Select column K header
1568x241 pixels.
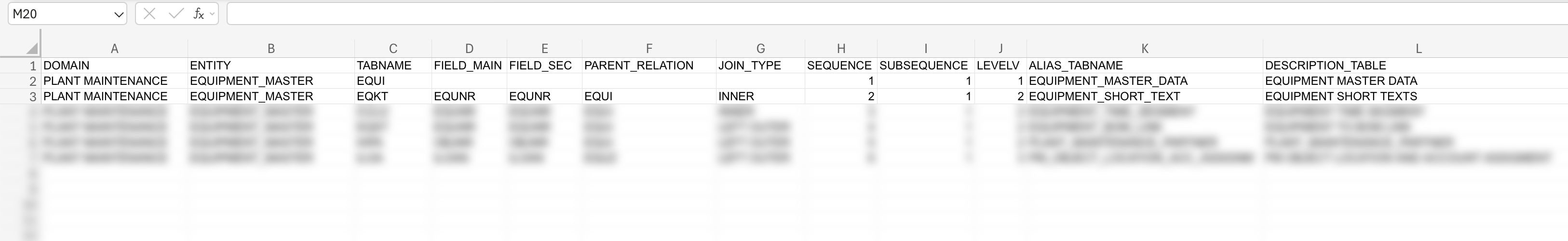click(x=1144, y=49)
